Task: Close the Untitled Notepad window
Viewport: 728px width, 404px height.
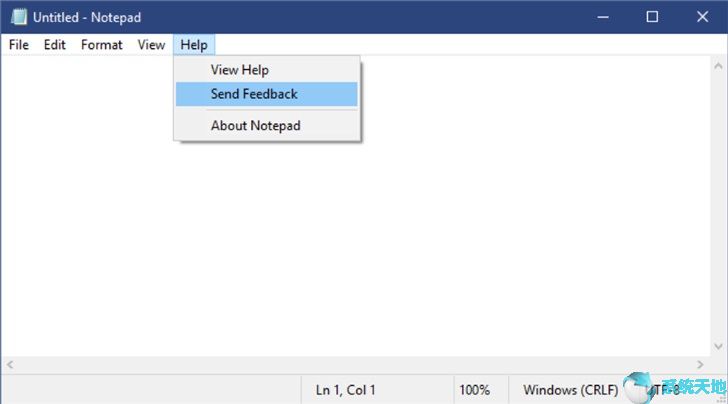Action: [702, 17]
